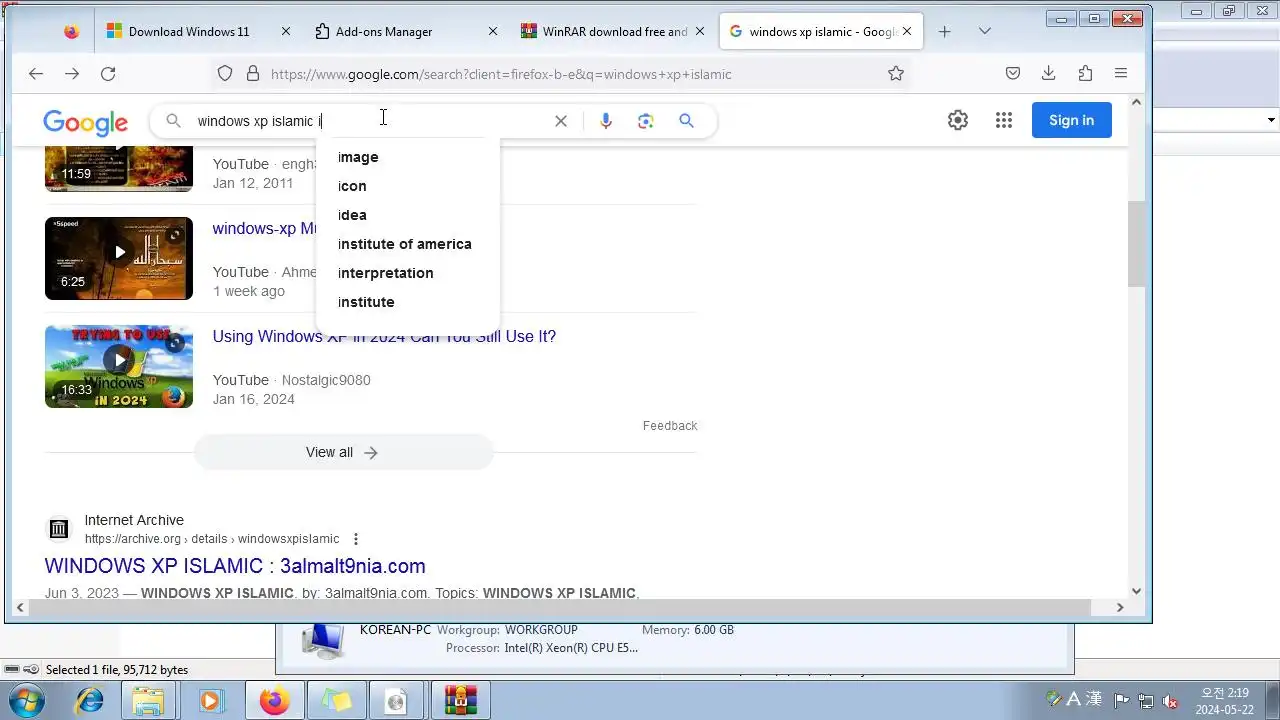Open the Feedback link
This screenshot has height=720, width=1280.
[x=669, y=425]
